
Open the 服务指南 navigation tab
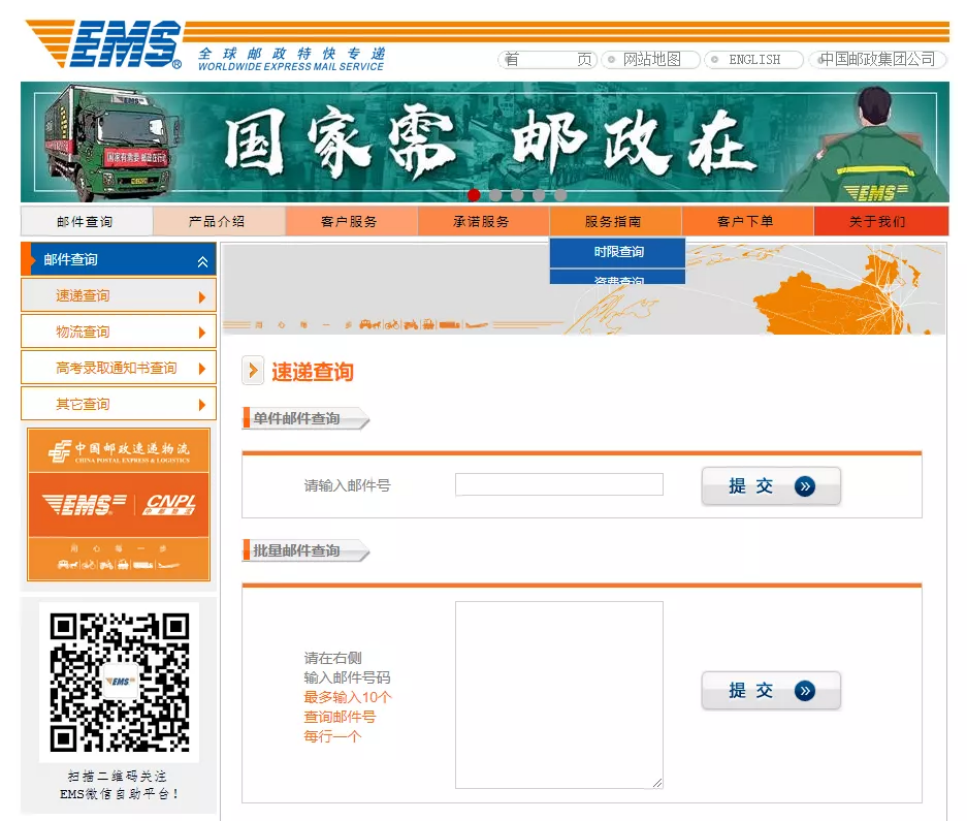pyautogui.click(x=615, y=221)
